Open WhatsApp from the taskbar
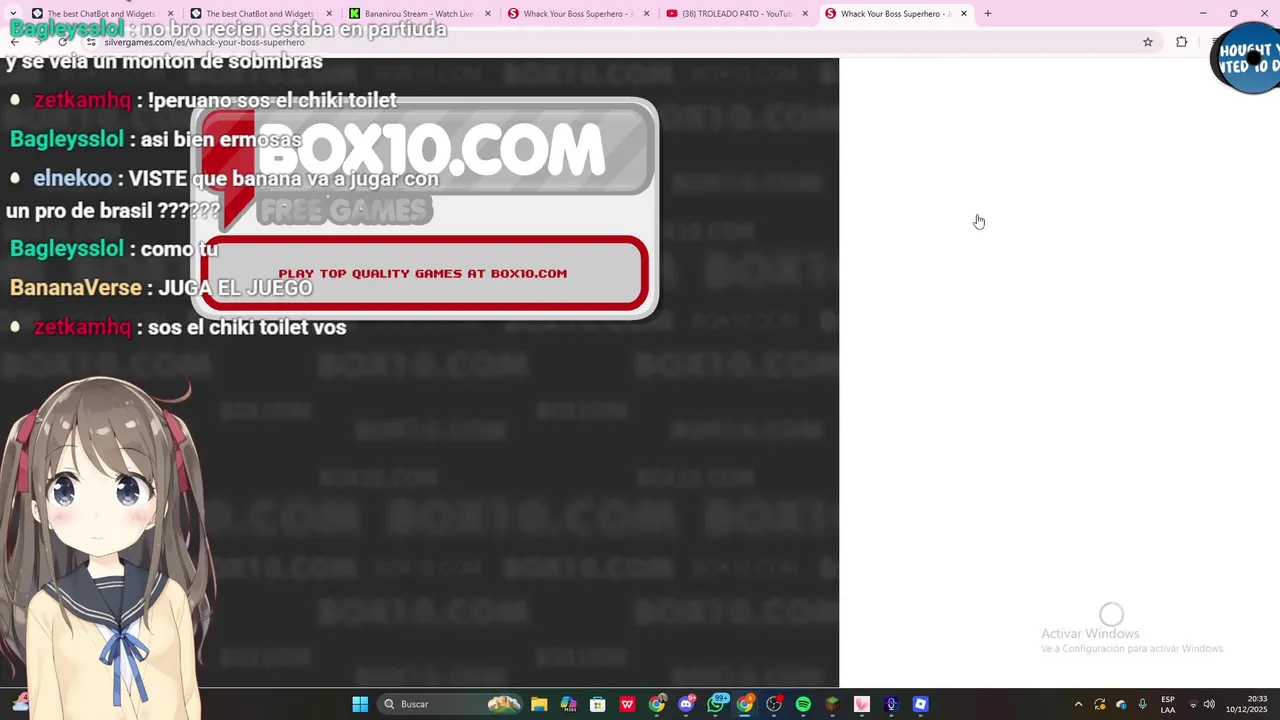 tap(716, 704)
